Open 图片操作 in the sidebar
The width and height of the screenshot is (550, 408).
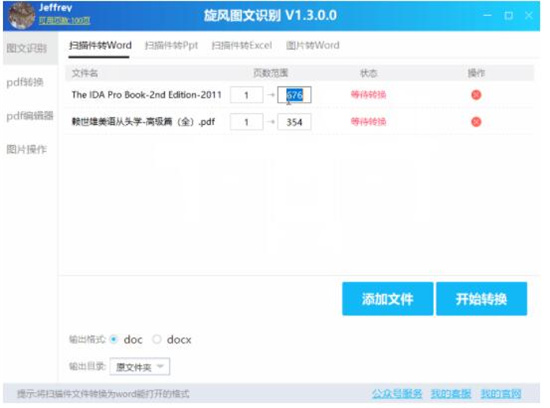[26, 149]
